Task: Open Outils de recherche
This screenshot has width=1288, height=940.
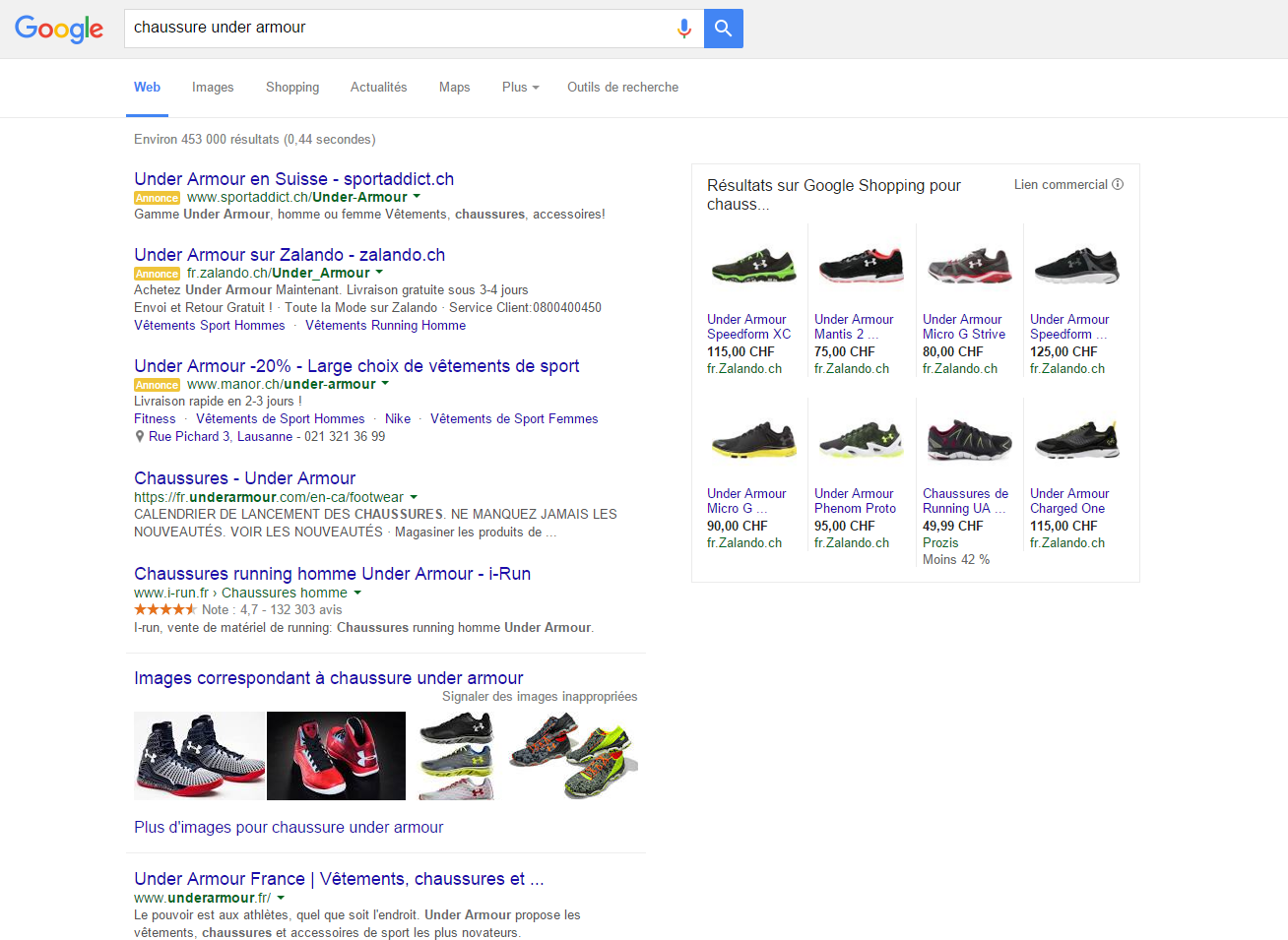Action: (x=622, y=87)
